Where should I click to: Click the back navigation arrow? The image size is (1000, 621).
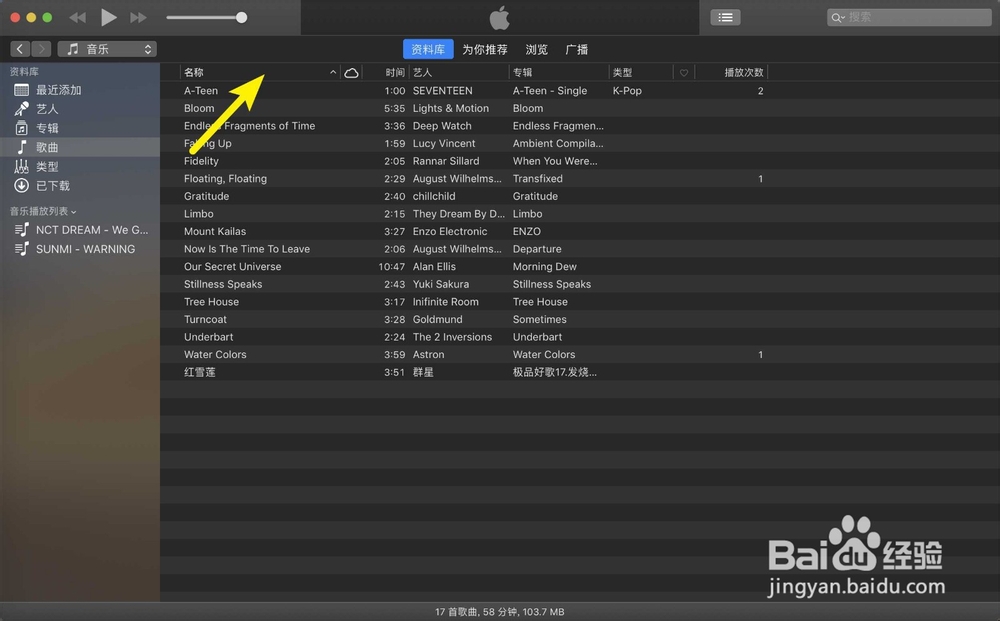(19, 47)
